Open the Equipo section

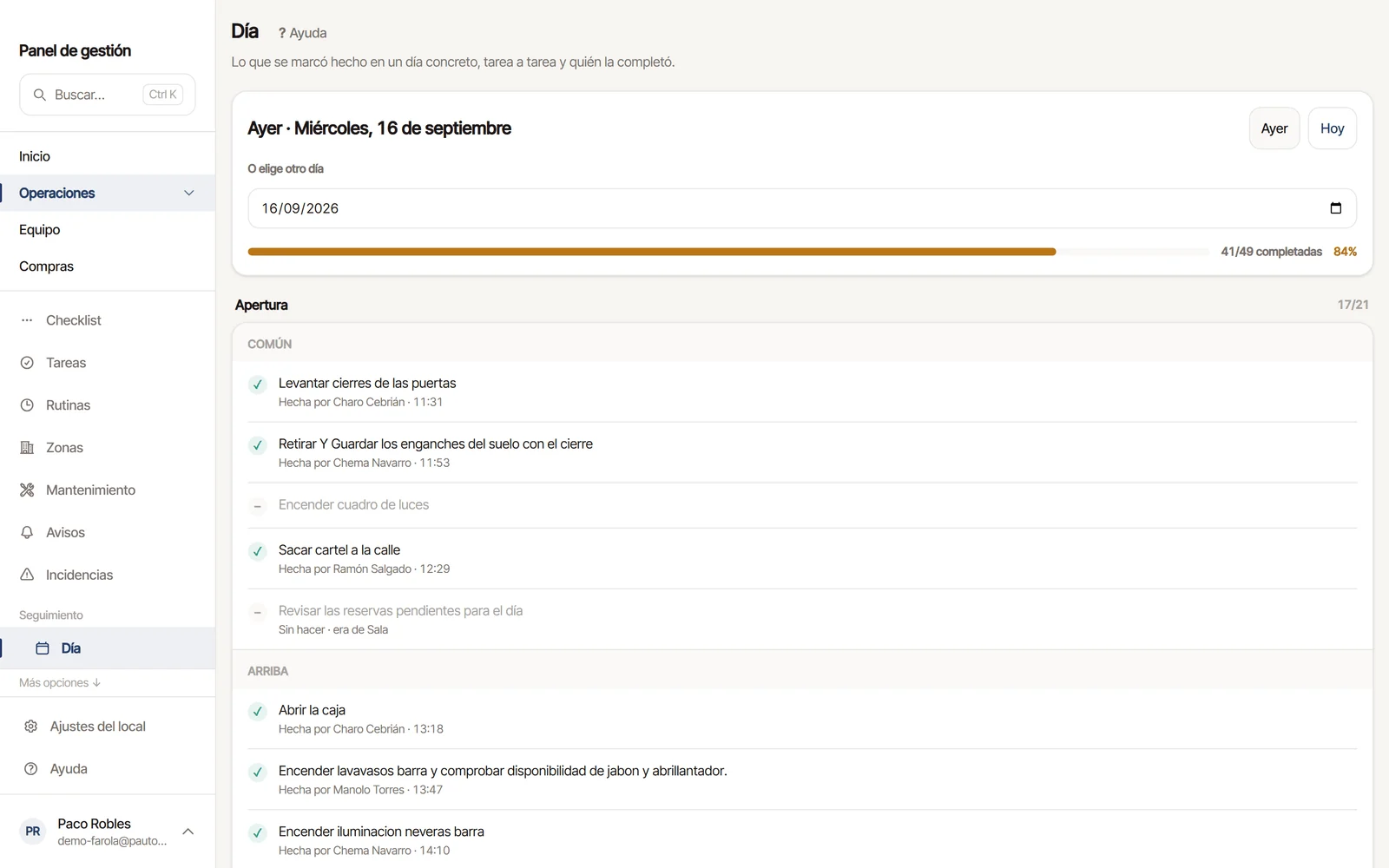[108, 230]
